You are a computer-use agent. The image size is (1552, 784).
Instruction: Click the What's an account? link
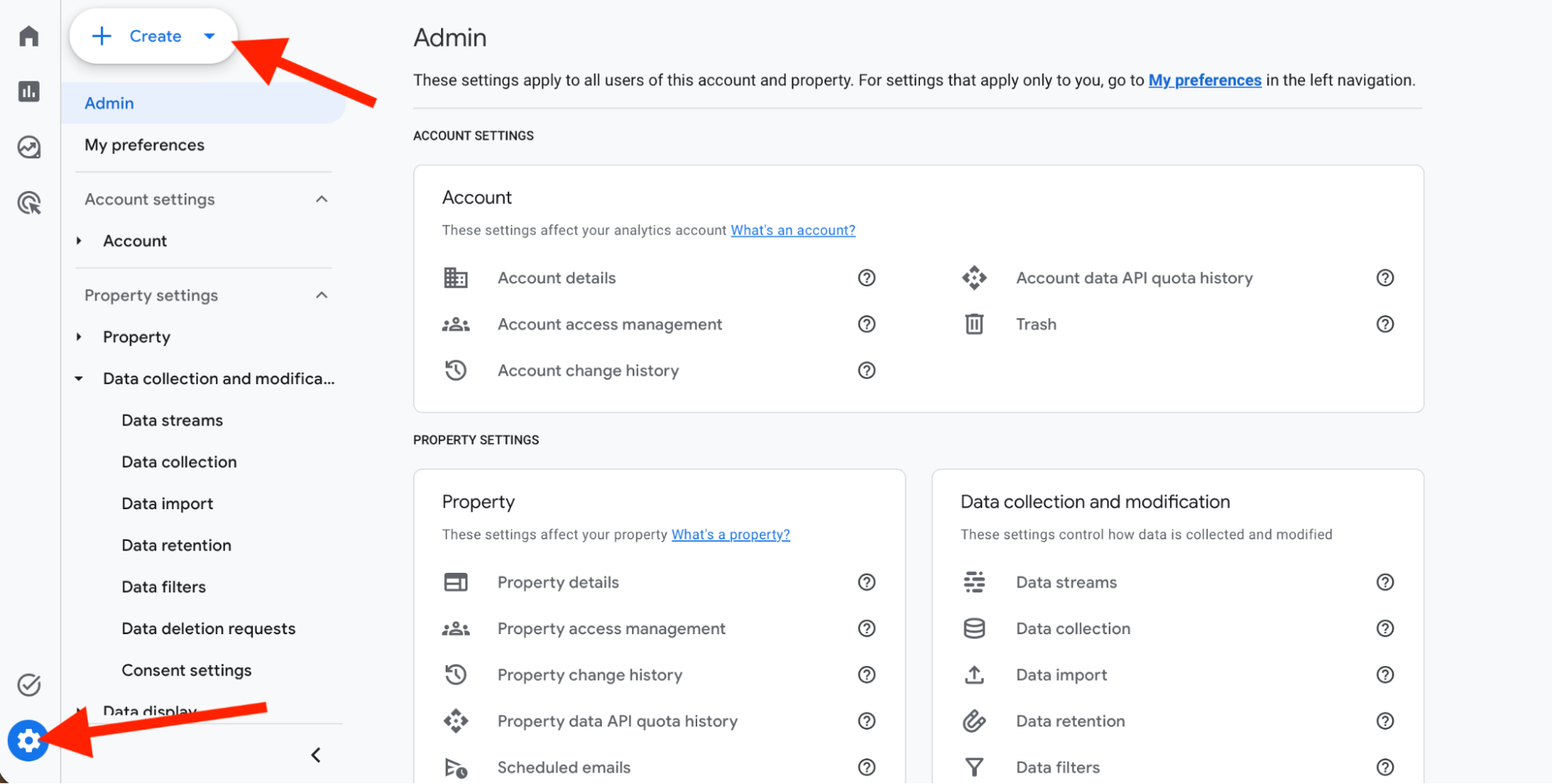[x=793, y=230]
